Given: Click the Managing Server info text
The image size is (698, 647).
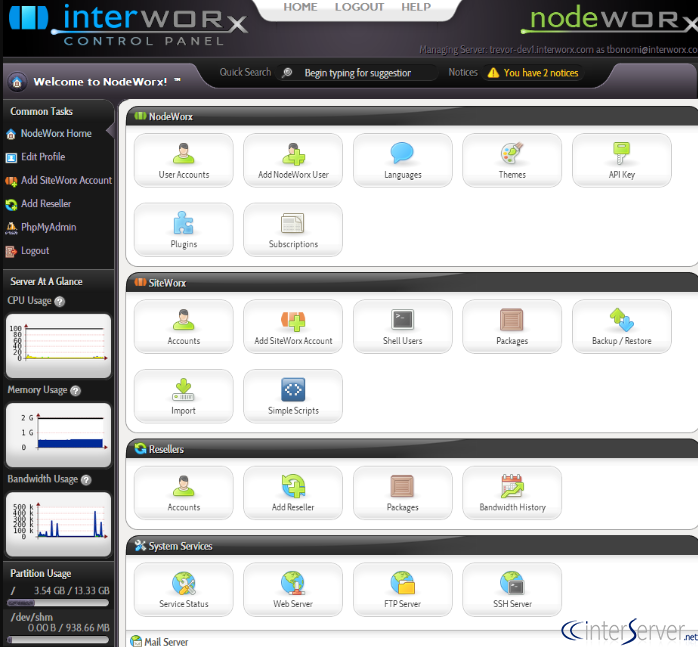Looking at the screenshot, I should coord(558,49).
